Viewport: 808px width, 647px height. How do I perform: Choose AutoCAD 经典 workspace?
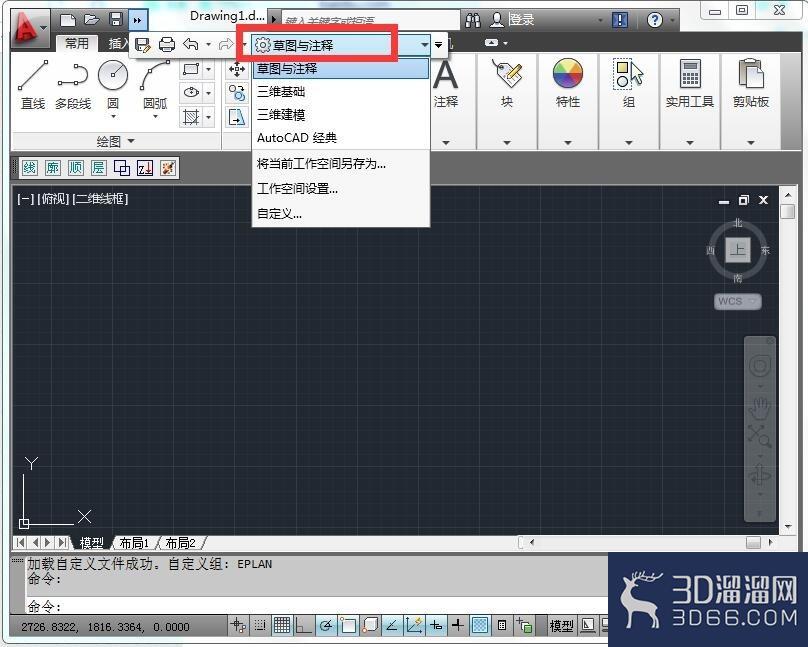tap(341, 138)
